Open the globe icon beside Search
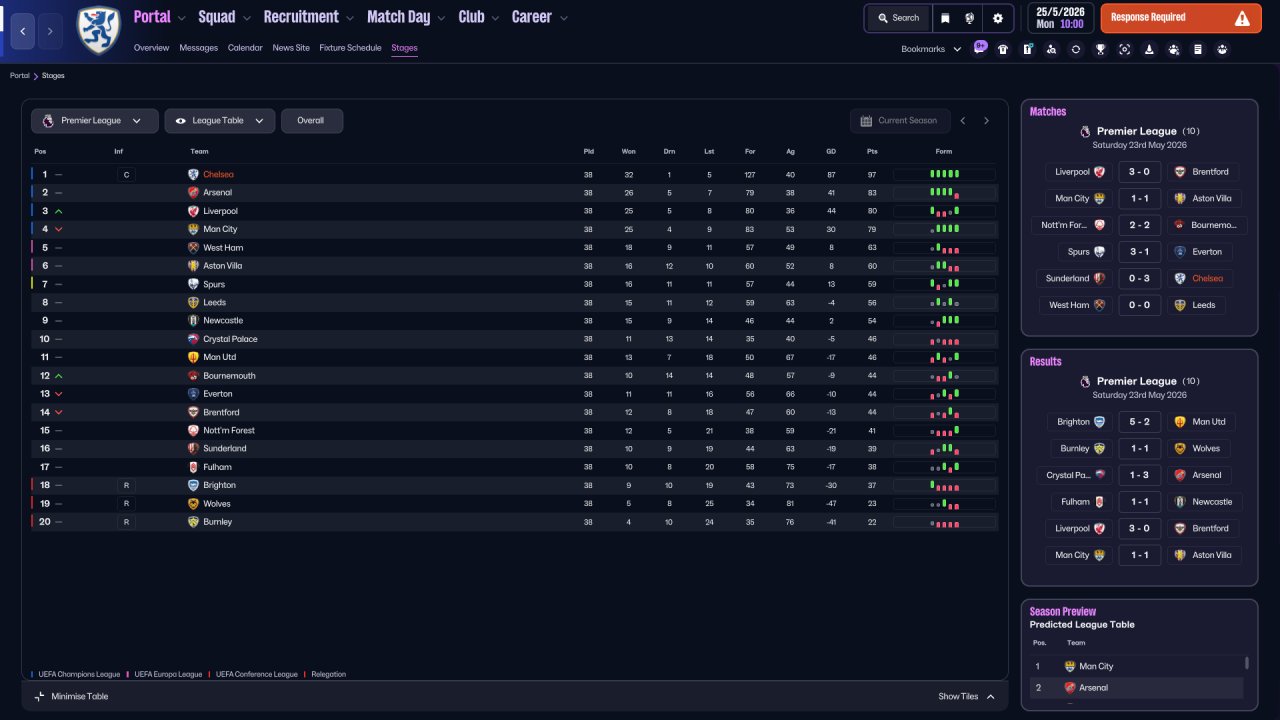The width and height of the screenshot is (1280, 720). tap(969, 18)
